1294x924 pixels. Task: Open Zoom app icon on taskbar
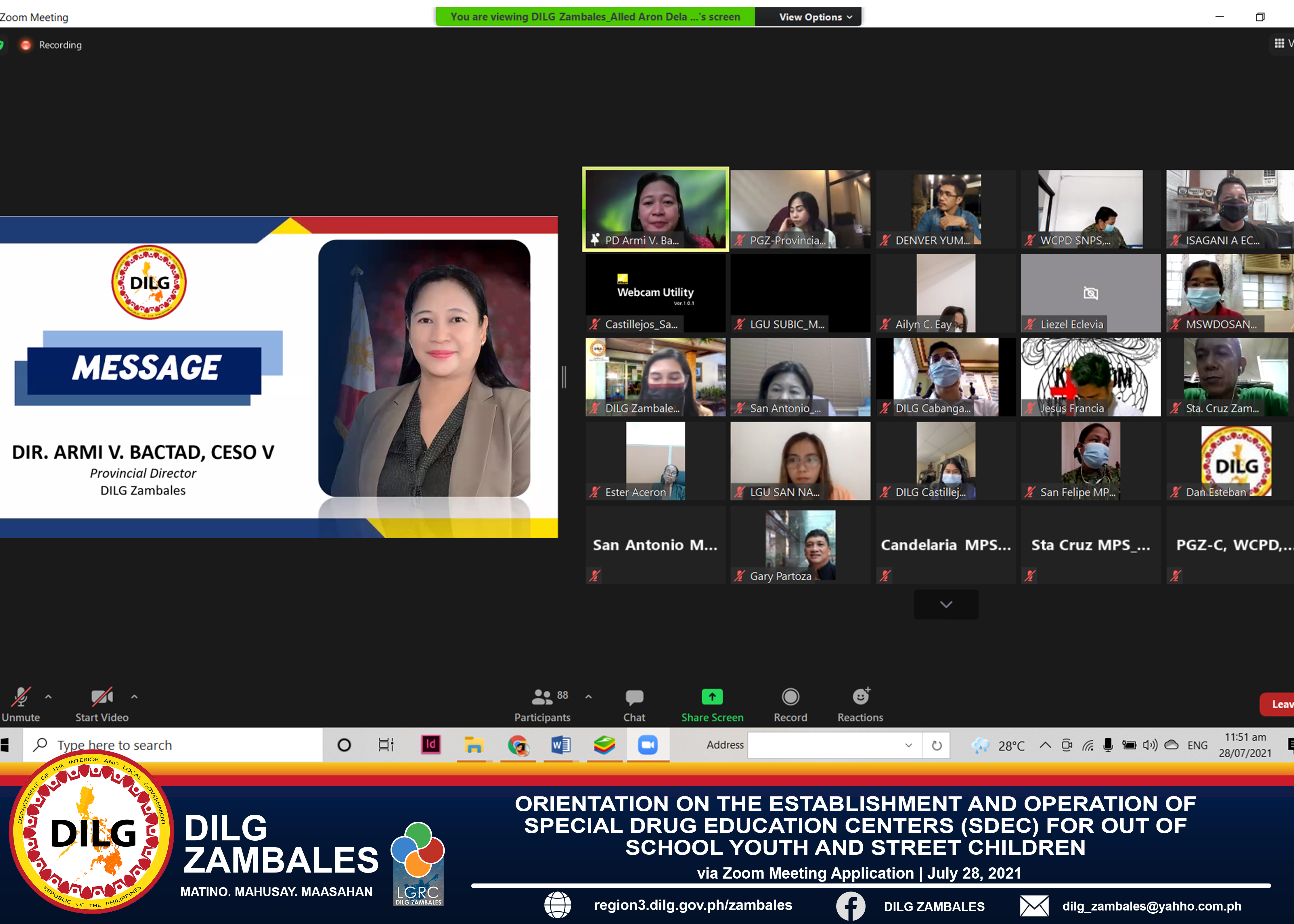pyautogui.click(x=648, y=745)
